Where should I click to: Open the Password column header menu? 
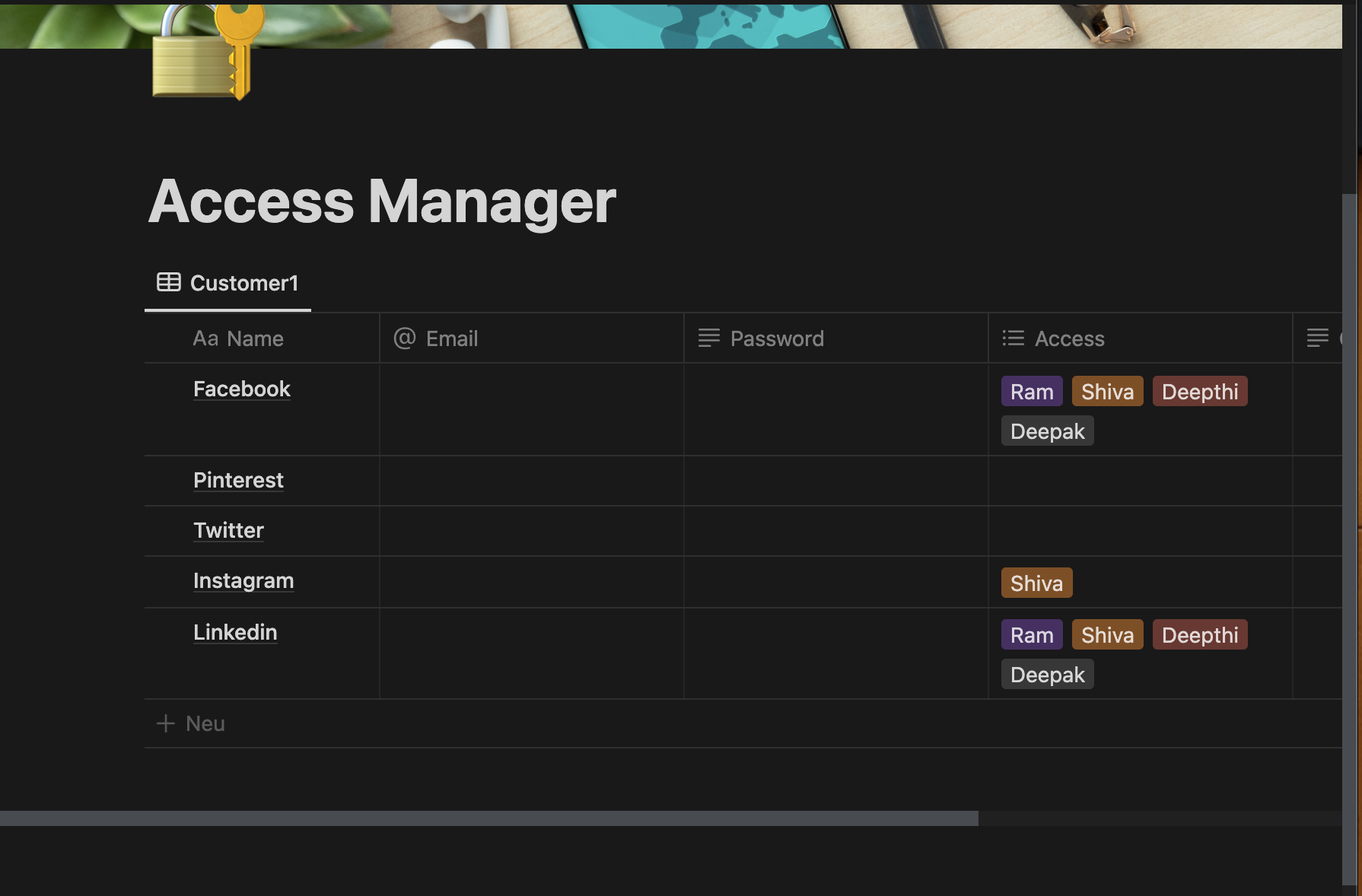[836, 338]
